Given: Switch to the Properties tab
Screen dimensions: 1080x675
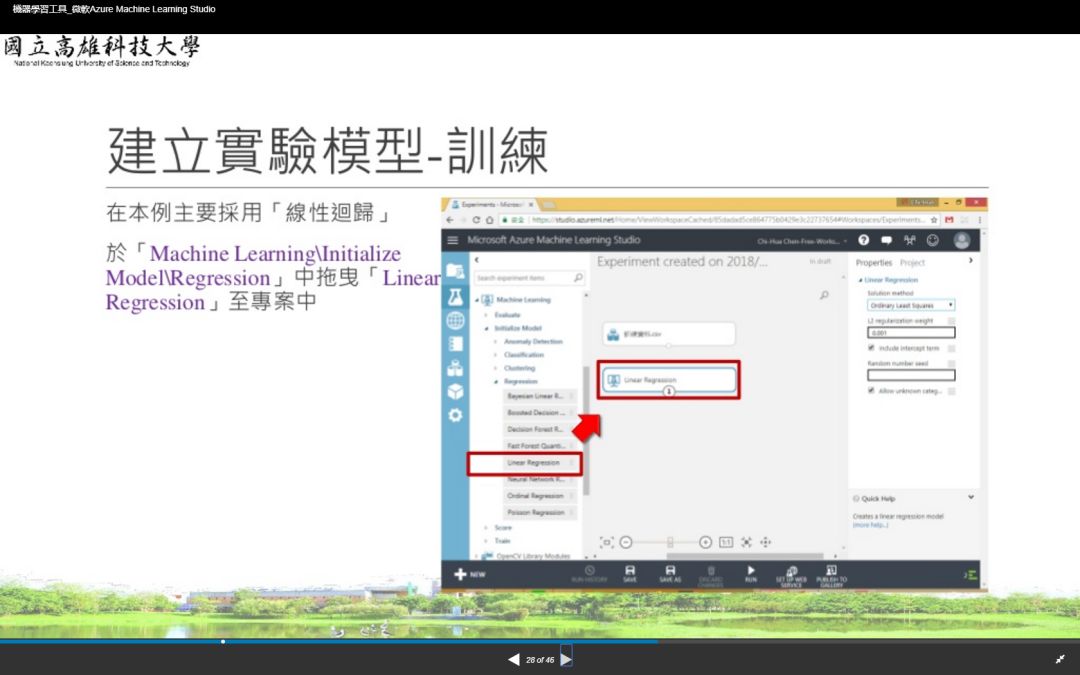Looking at the screenshot, I should 873,262.
